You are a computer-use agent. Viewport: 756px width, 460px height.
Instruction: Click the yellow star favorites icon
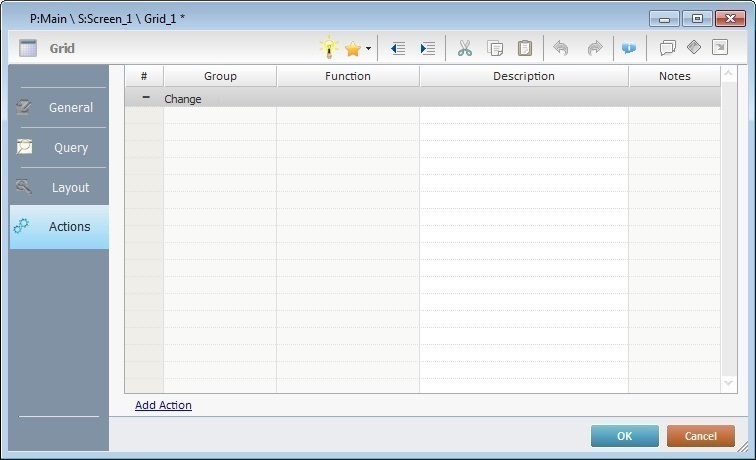(x=352, y=48)
